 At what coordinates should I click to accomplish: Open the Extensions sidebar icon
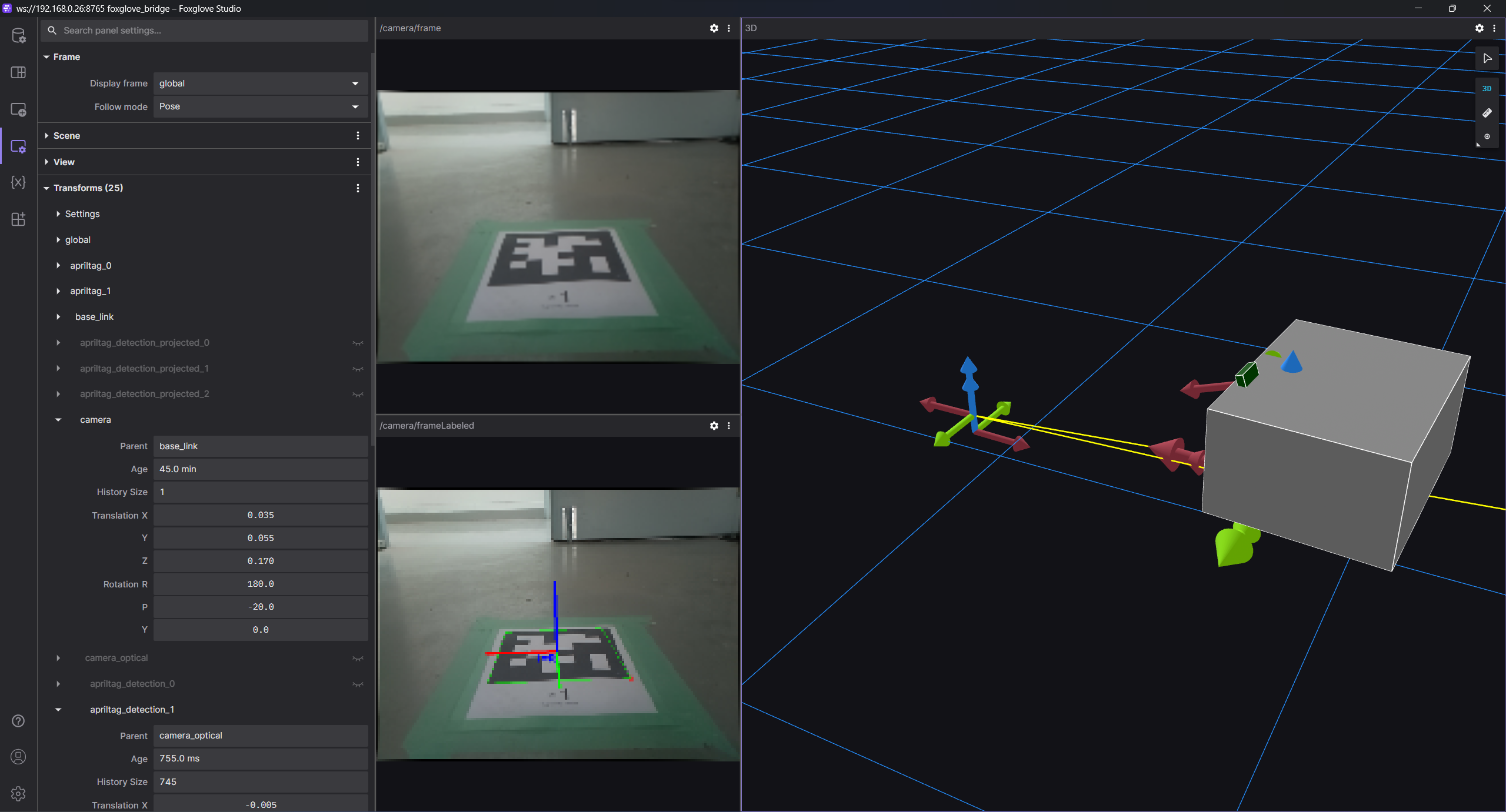(18, 219)
